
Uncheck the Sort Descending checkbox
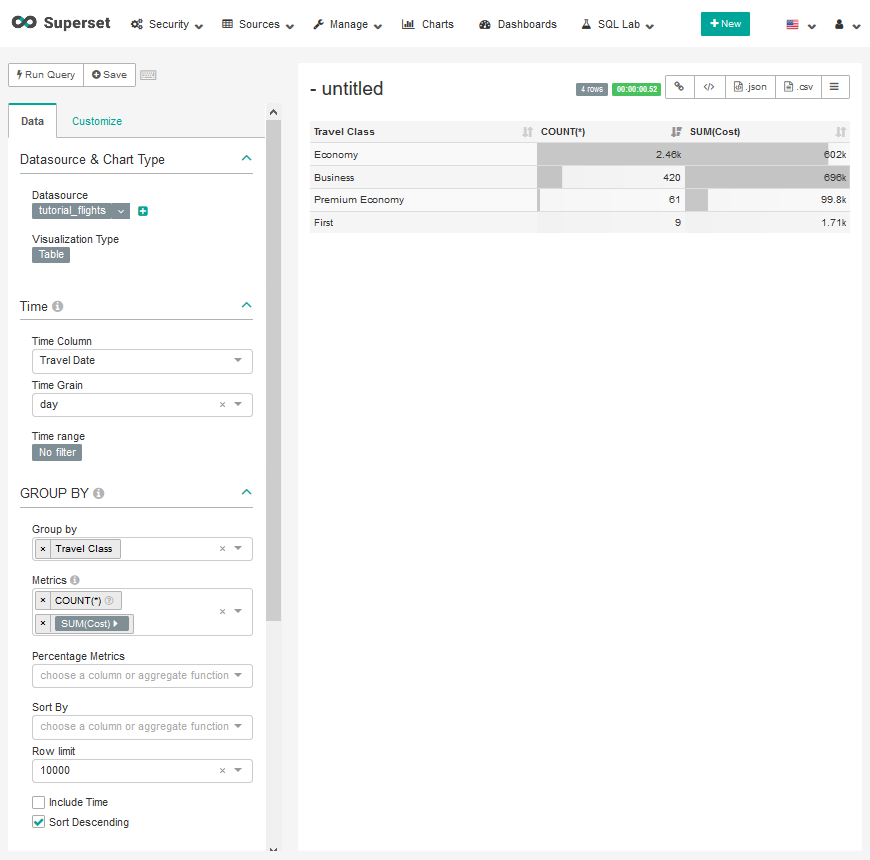point(39,822)
